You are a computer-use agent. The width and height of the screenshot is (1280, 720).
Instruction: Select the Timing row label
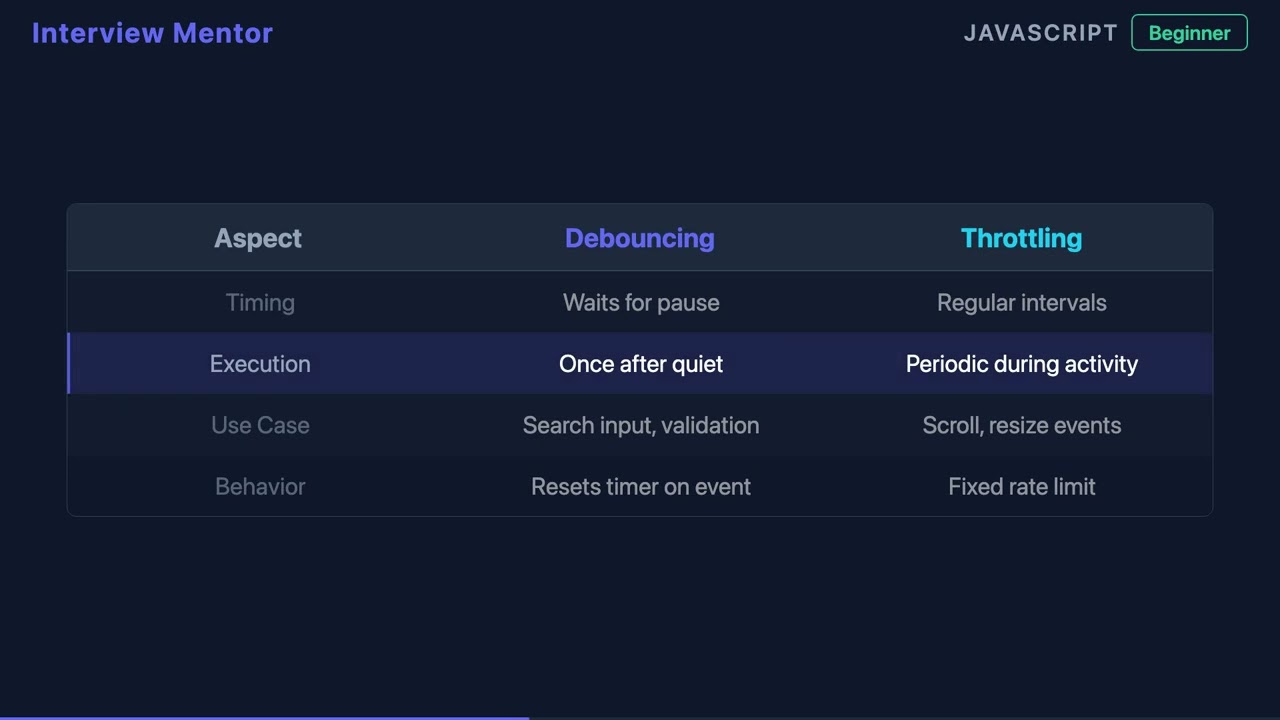(x=260, y=303)
